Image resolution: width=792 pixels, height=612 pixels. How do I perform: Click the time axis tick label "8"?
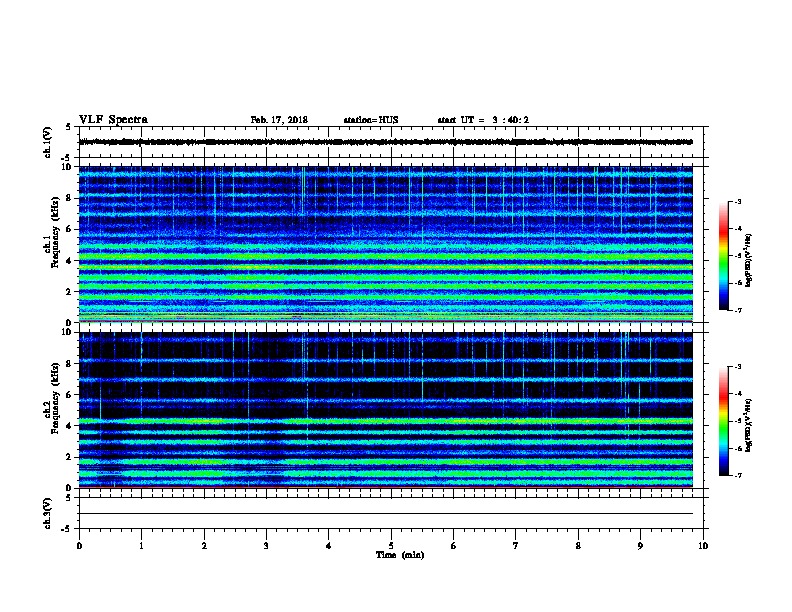pos(578,546)
